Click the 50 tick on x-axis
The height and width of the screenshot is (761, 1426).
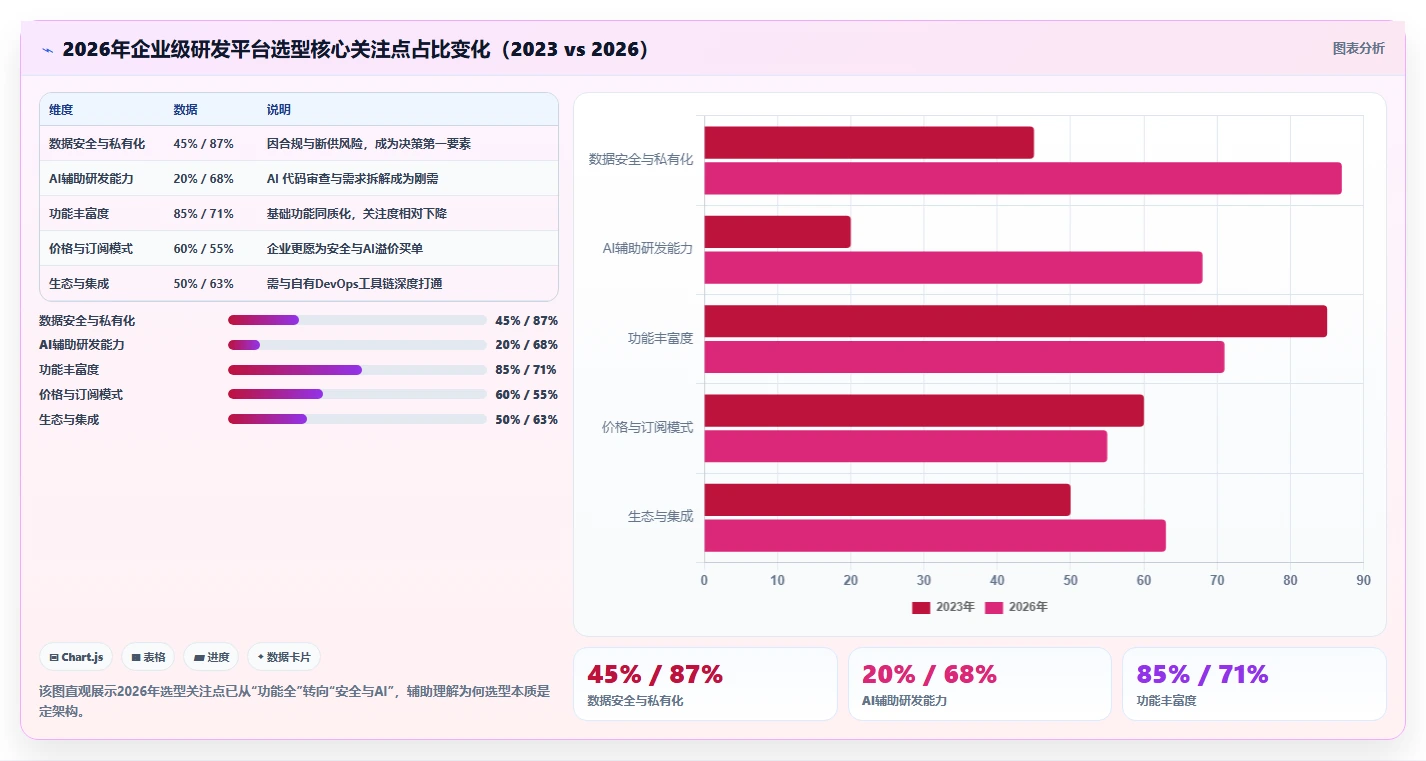point(1070,580)
